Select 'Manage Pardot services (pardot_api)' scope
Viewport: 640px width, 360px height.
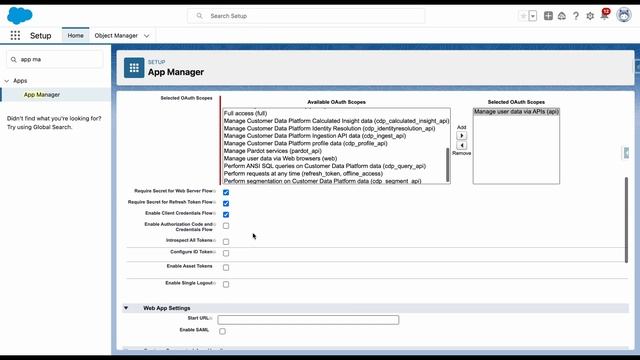[273, 151]
